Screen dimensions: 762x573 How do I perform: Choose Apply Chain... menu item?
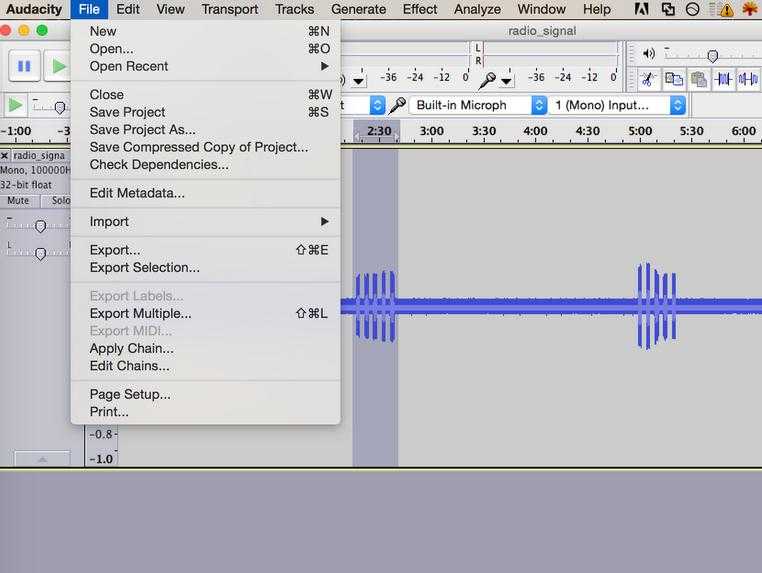206,348
